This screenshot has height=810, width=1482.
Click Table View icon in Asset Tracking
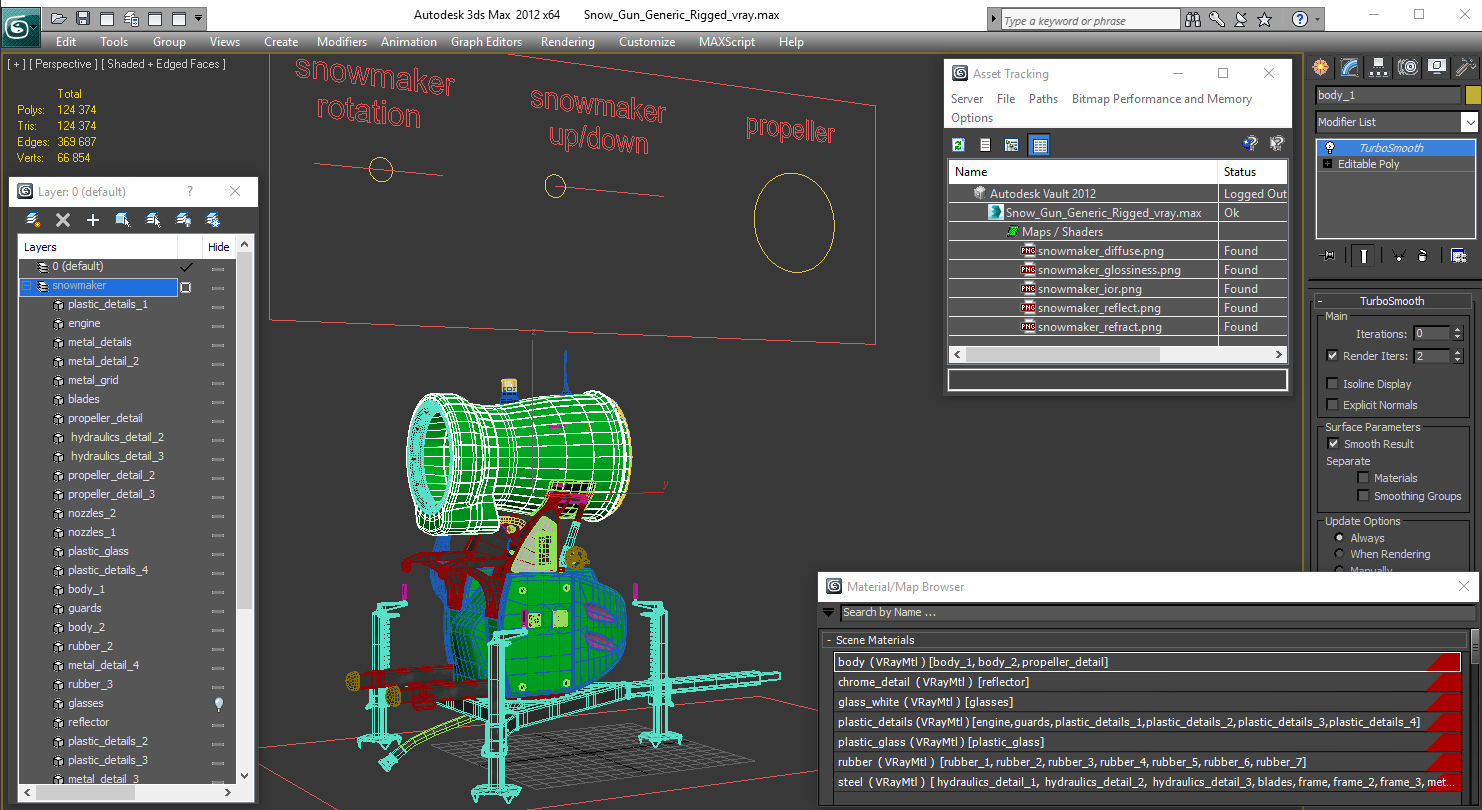click(1039, 145)
